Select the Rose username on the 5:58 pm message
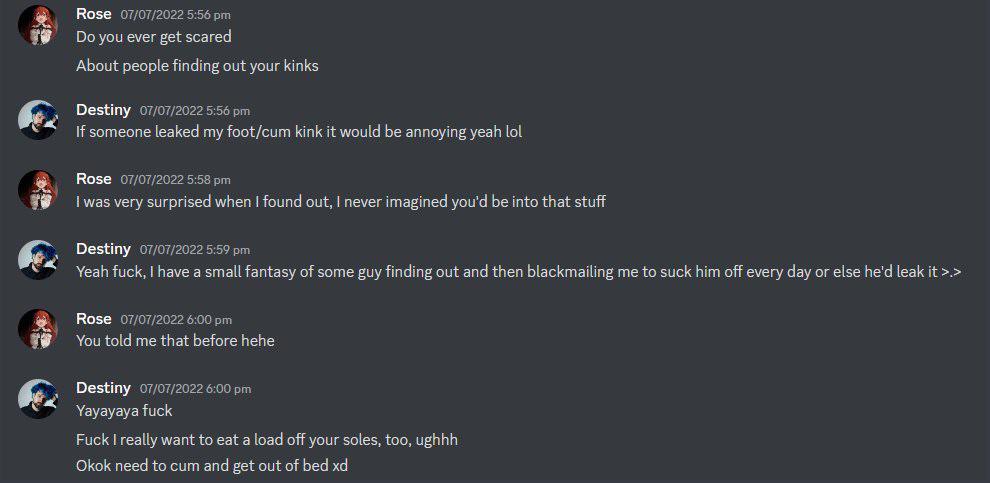The image size is (990, 483). (x=93, y=179)
